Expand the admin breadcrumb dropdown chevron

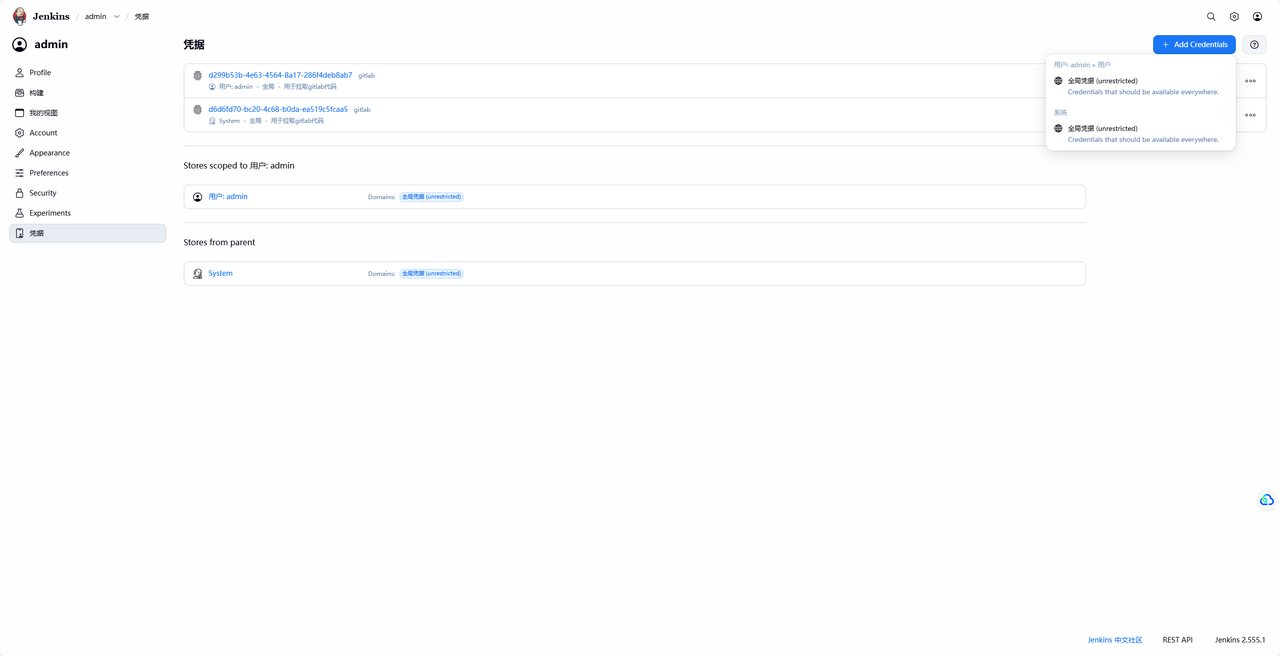click(x=117, y=17)
